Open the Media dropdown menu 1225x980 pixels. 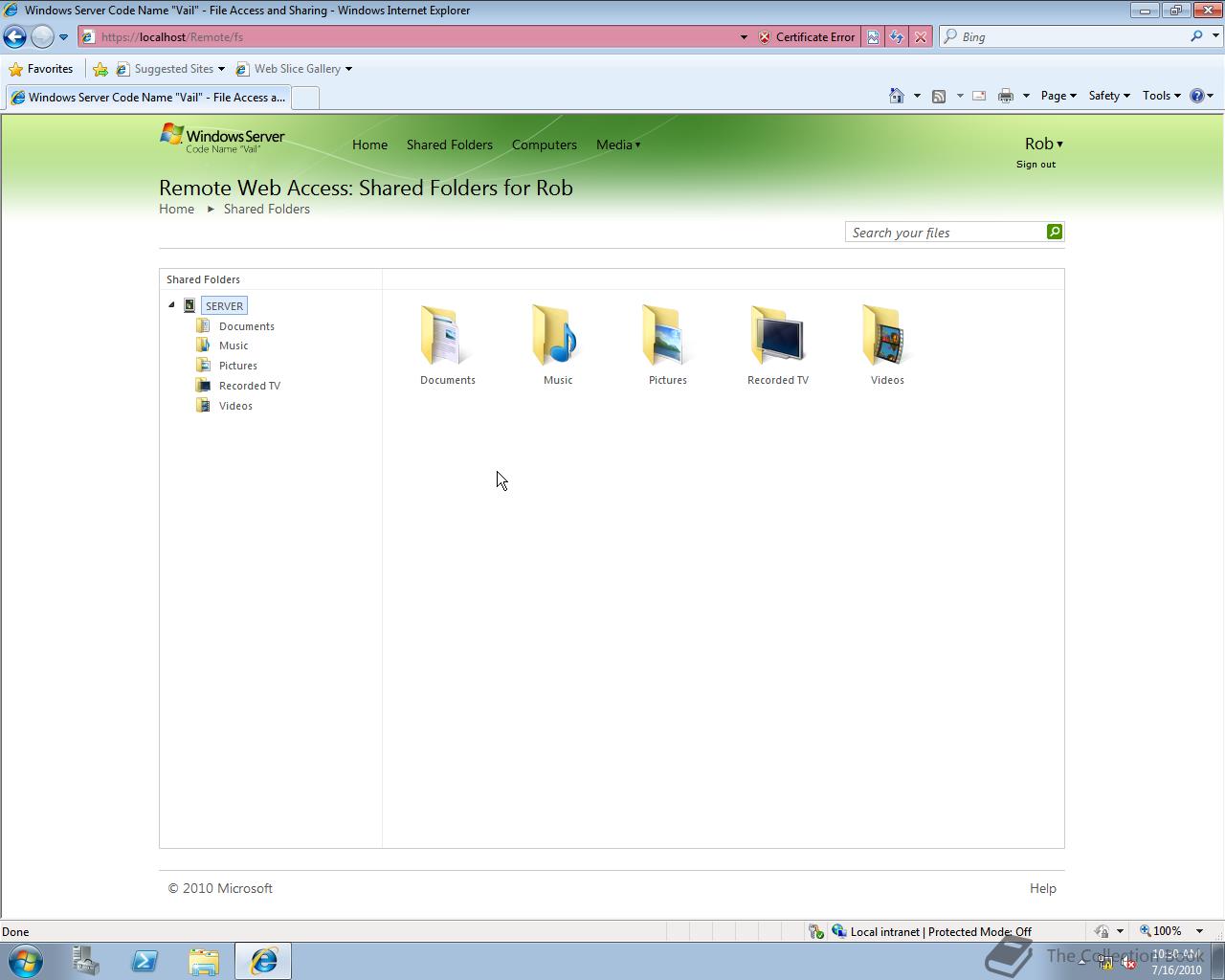pos(618,145)
